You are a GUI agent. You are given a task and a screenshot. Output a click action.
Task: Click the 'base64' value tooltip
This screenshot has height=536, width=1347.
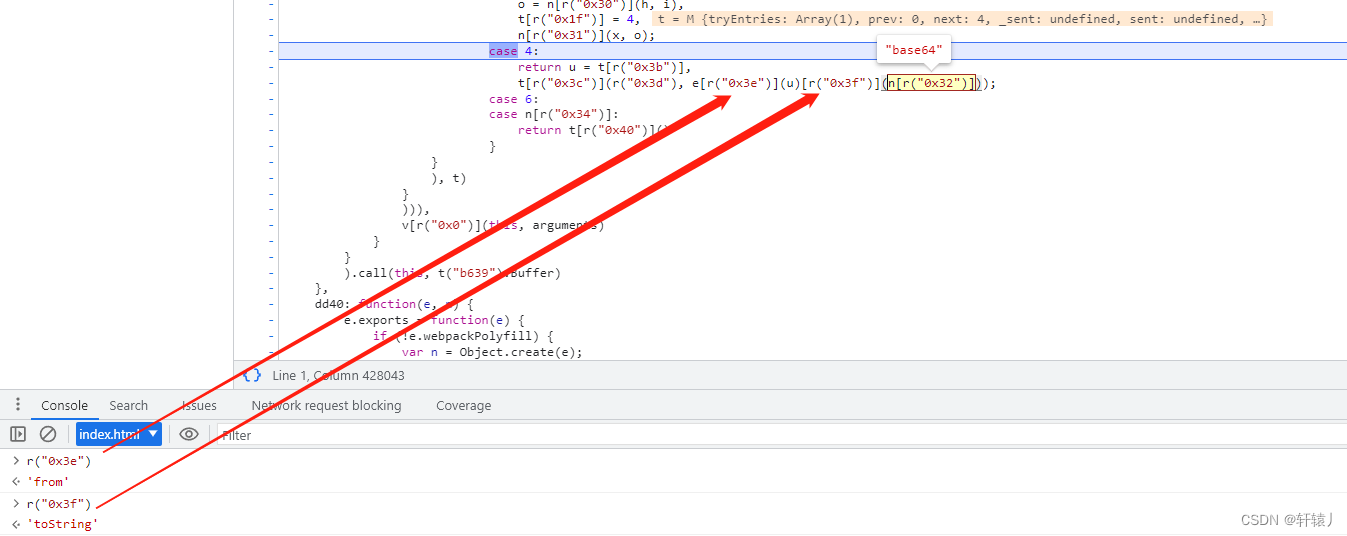pos(914,49)
